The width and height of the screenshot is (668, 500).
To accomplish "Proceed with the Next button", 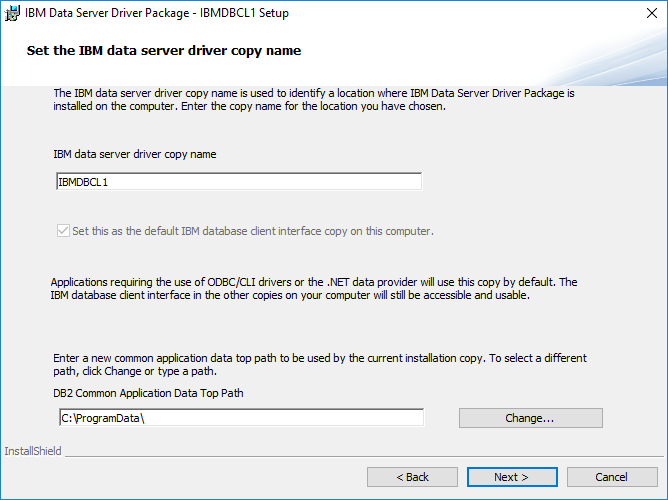I will coord(511,477).
